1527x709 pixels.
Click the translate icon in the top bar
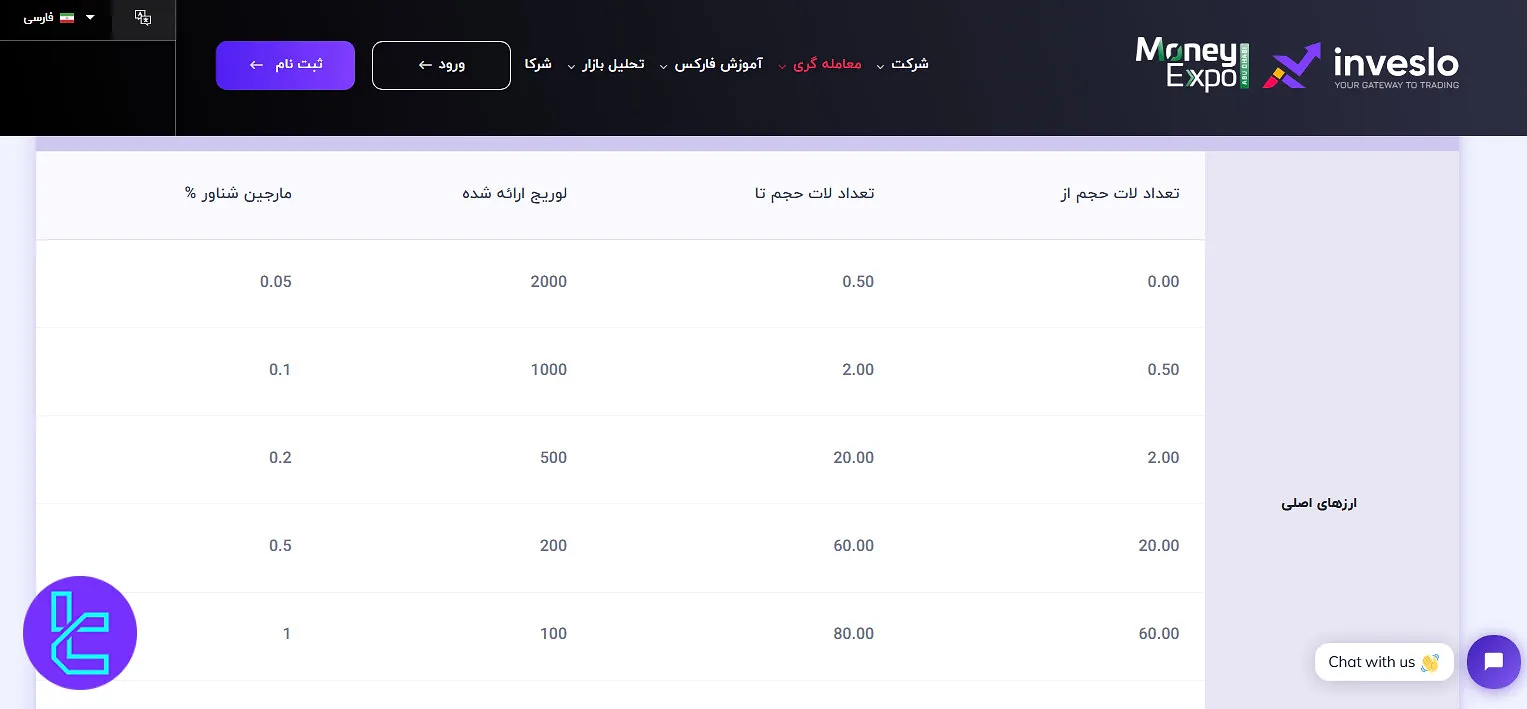(x=143, y=18)
